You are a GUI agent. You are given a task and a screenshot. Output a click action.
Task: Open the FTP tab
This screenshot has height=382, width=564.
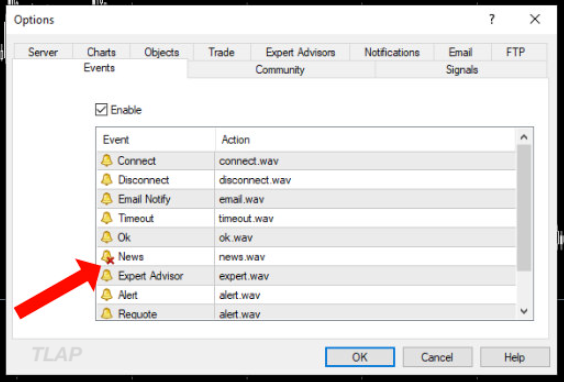tap(515, 52)
